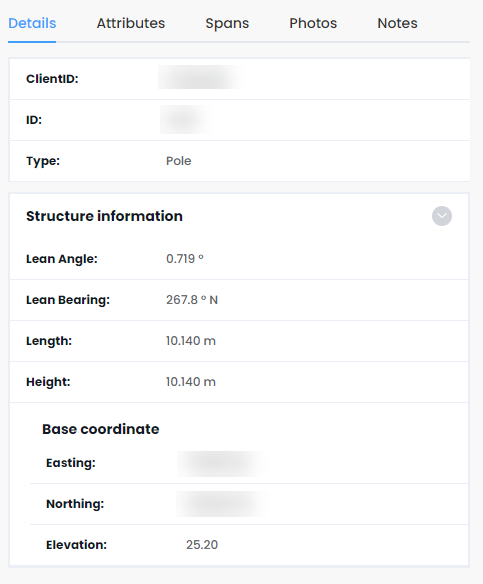The height and width of the screenshot is (584, 483).
Task: Click the Structure information heading
Action: pos(104,216)
